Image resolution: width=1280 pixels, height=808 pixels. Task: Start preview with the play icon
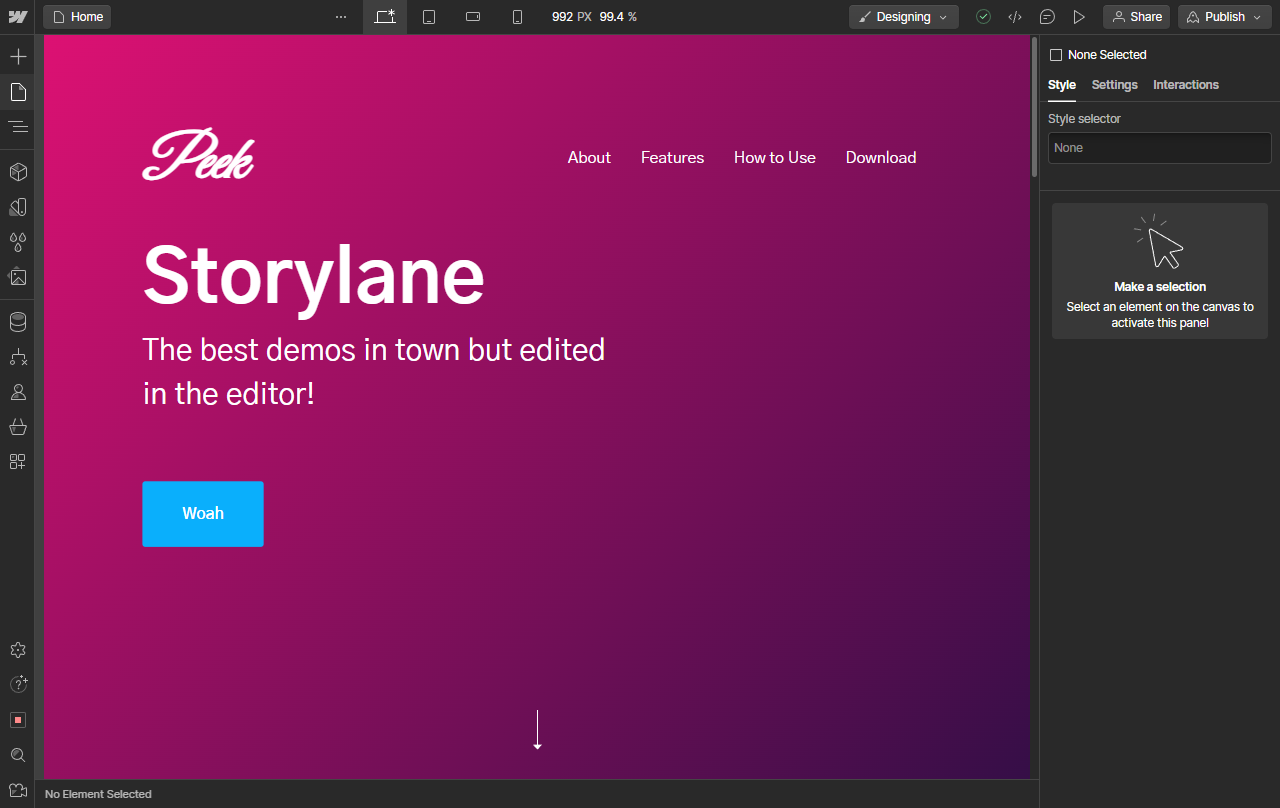pos(1079,17)
